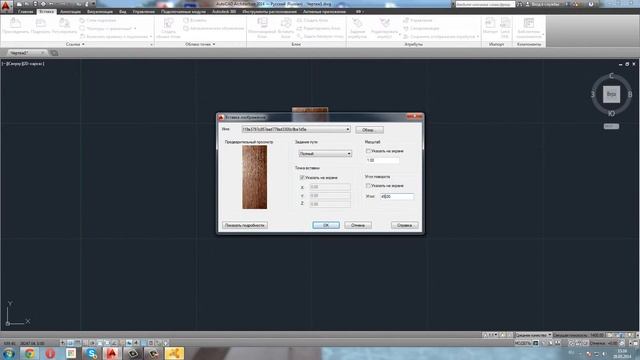Image resolution: width=640 pixels, height=360 pixels.
Task: Click the Справка (Help) button
Action: click(404, 225)
